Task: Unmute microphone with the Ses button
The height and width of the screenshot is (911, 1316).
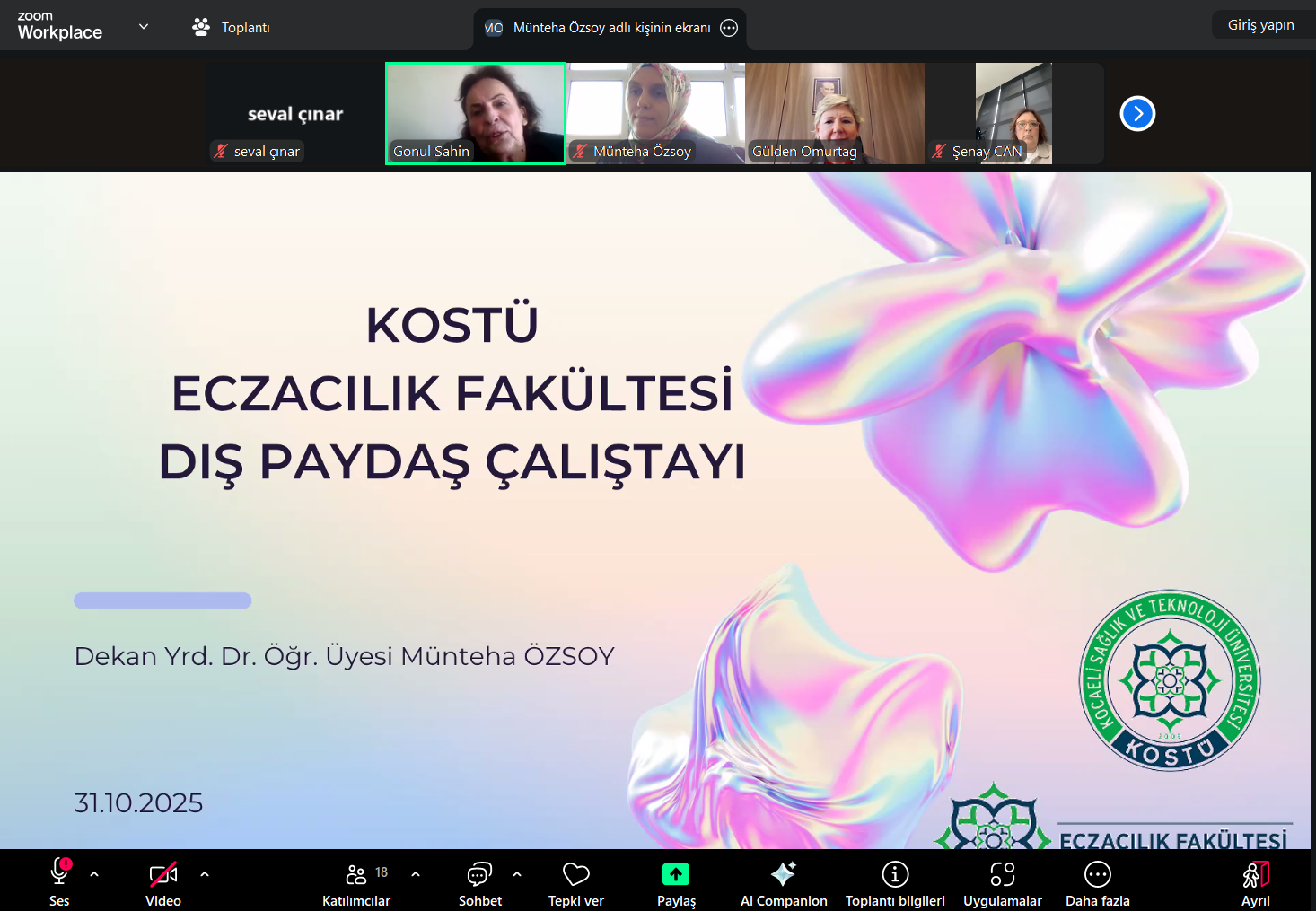Action: point(59,882)
